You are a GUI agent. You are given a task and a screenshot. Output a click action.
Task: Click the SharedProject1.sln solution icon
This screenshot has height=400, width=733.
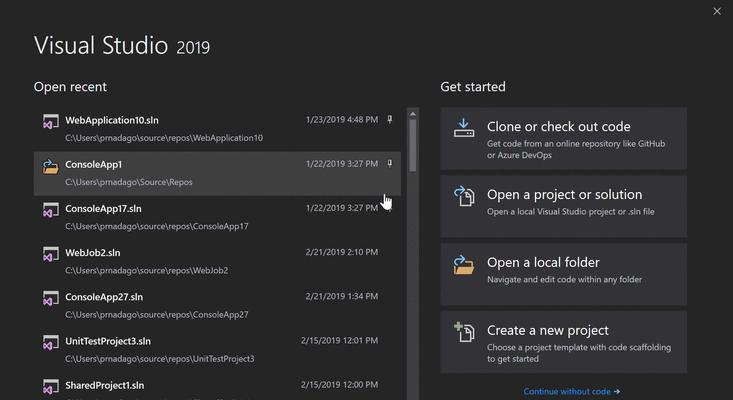(x=50, y=386)
